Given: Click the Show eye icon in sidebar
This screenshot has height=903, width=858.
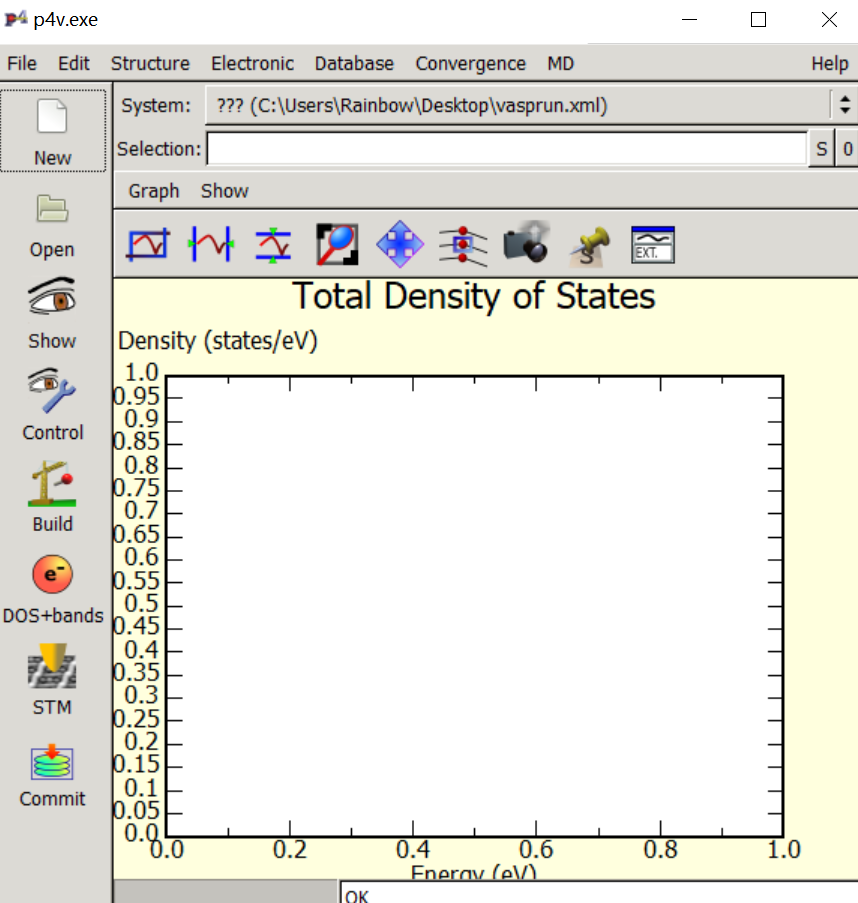Looking at the screenshot, I should coord(52,300).
